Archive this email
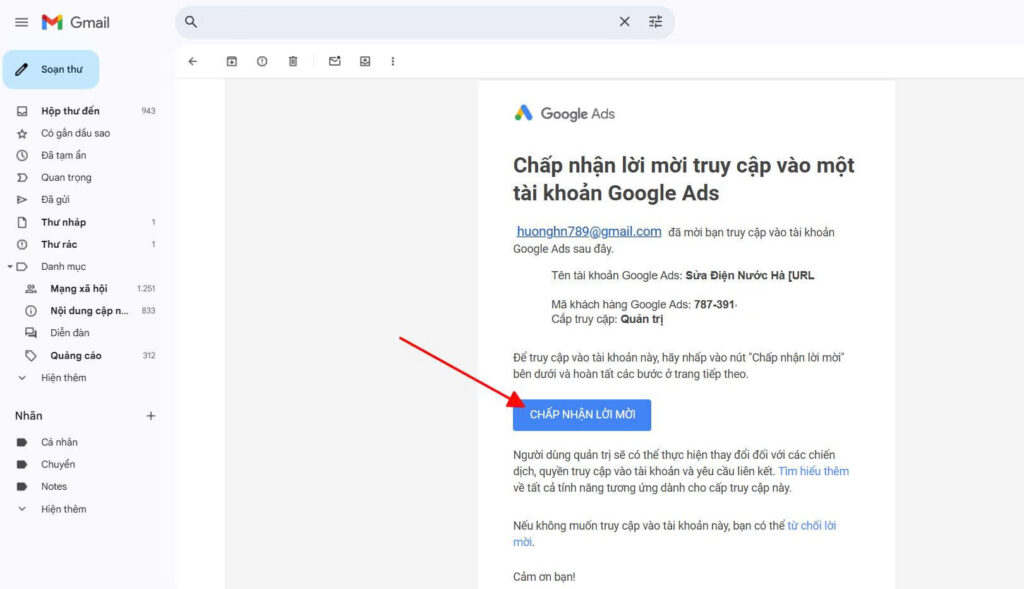This screenshot has height=589, width=1024. coord(232,61)
